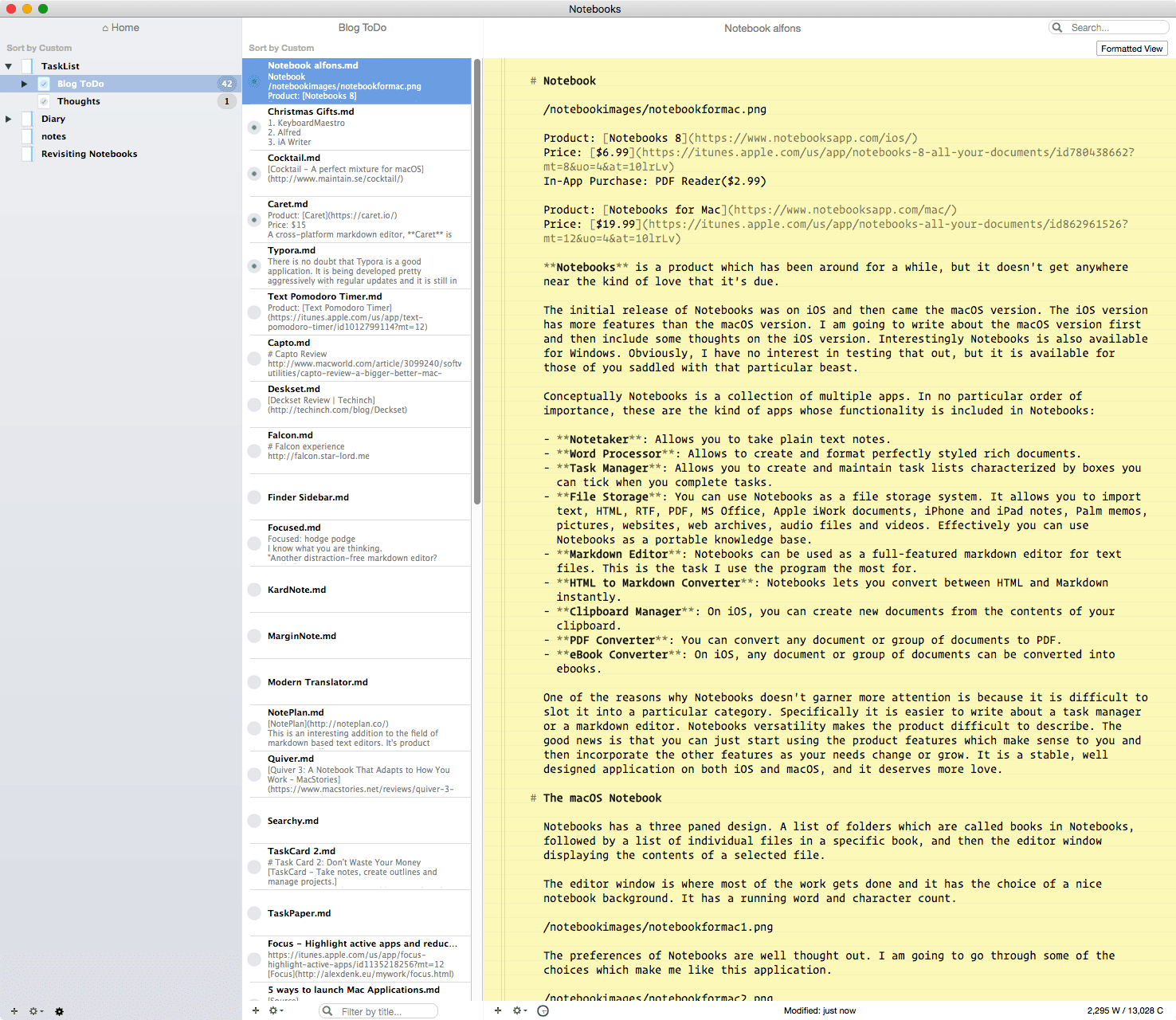Open NotePlan.md document
This screenshot has width=1176, height=1020.
point(357,728)
